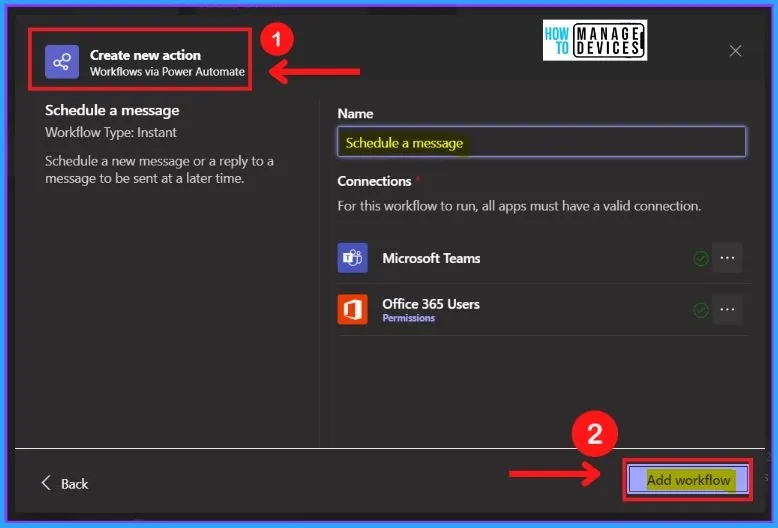The image size is (778, 528).
Task: Click the workflow description paragraph
Action: [159, 170]
